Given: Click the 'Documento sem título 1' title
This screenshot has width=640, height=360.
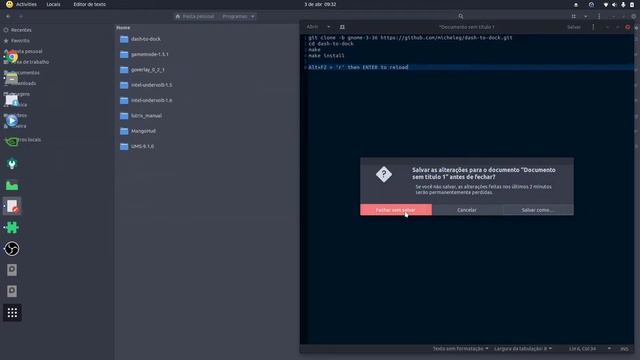Looking at the screenshot, I should [x=467, y=27].
